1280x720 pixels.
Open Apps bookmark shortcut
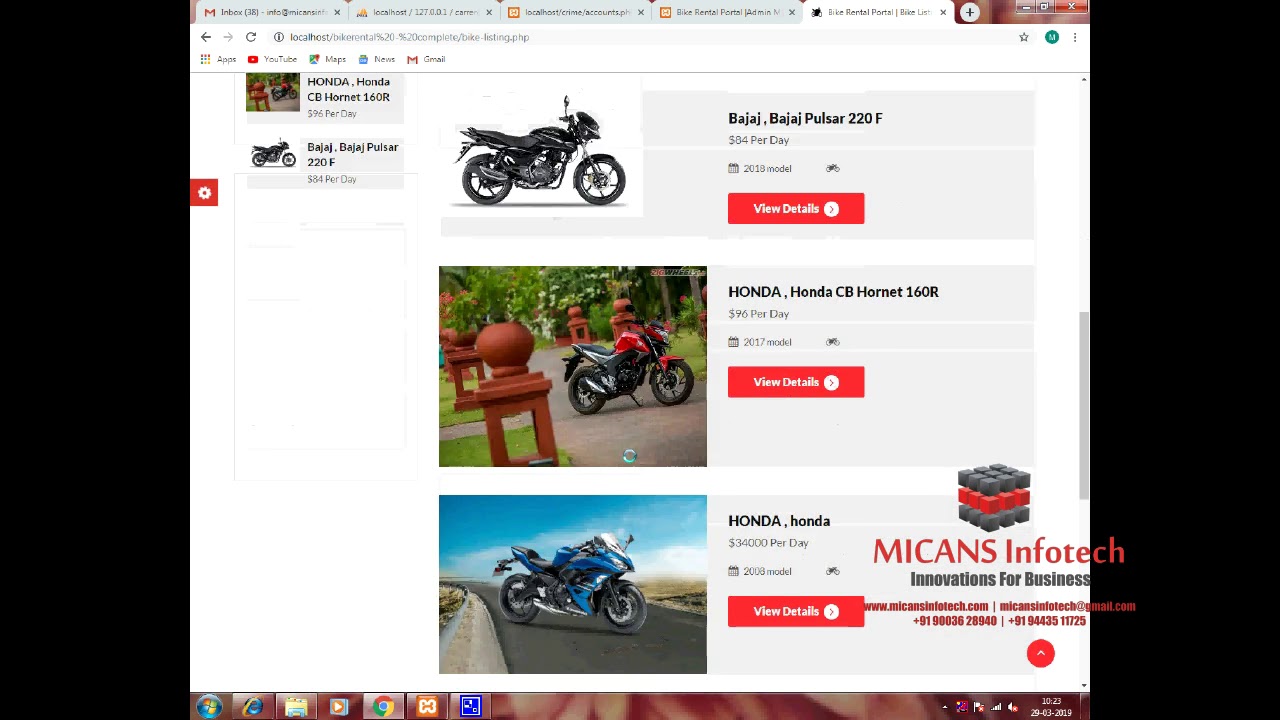point(218,59)
